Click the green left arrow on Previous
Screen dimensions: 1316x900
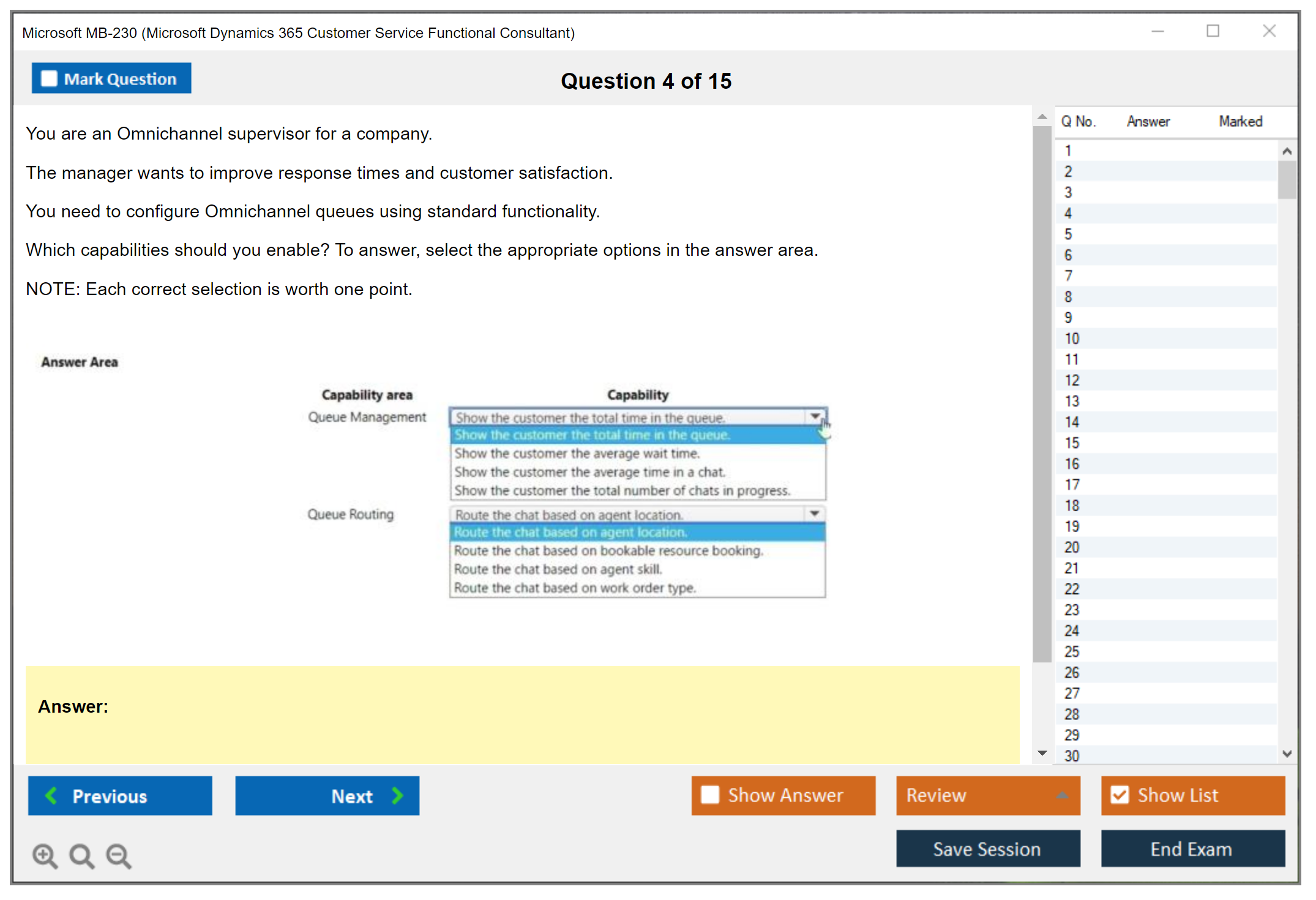coord(51,795)
